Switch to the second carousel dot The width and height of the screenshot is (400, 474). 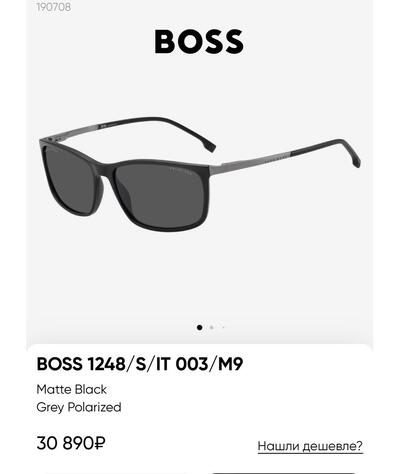click(211, 327)
